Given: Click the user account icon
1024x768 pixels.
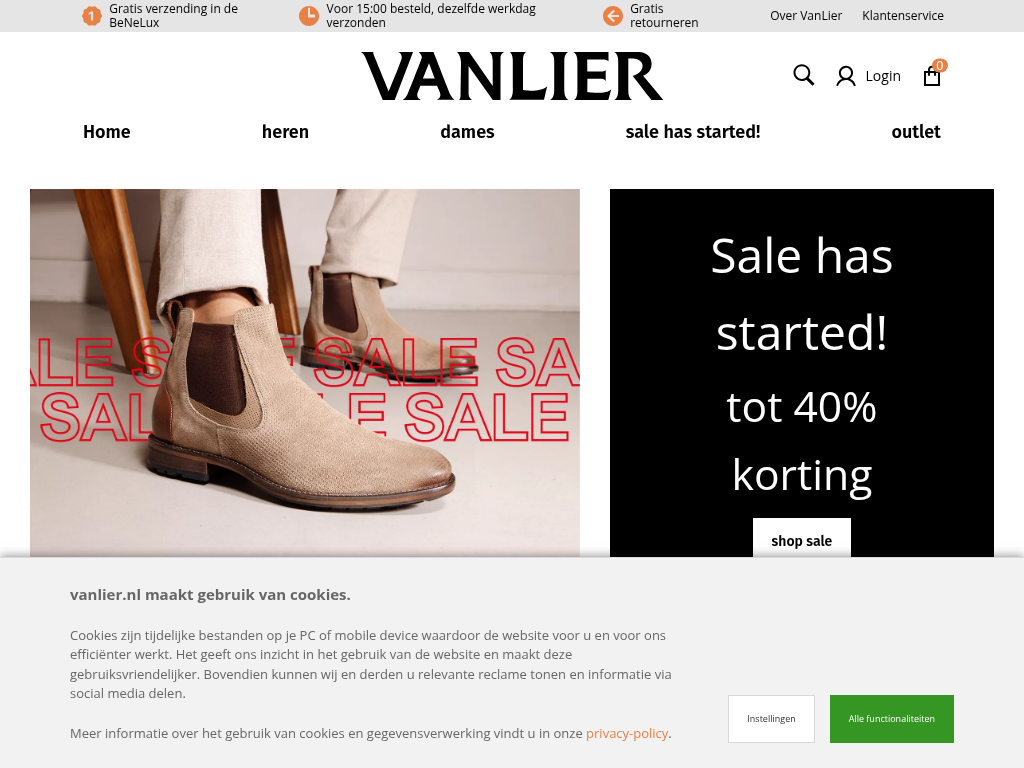Looking at the screenshot, I should point(846,76).
